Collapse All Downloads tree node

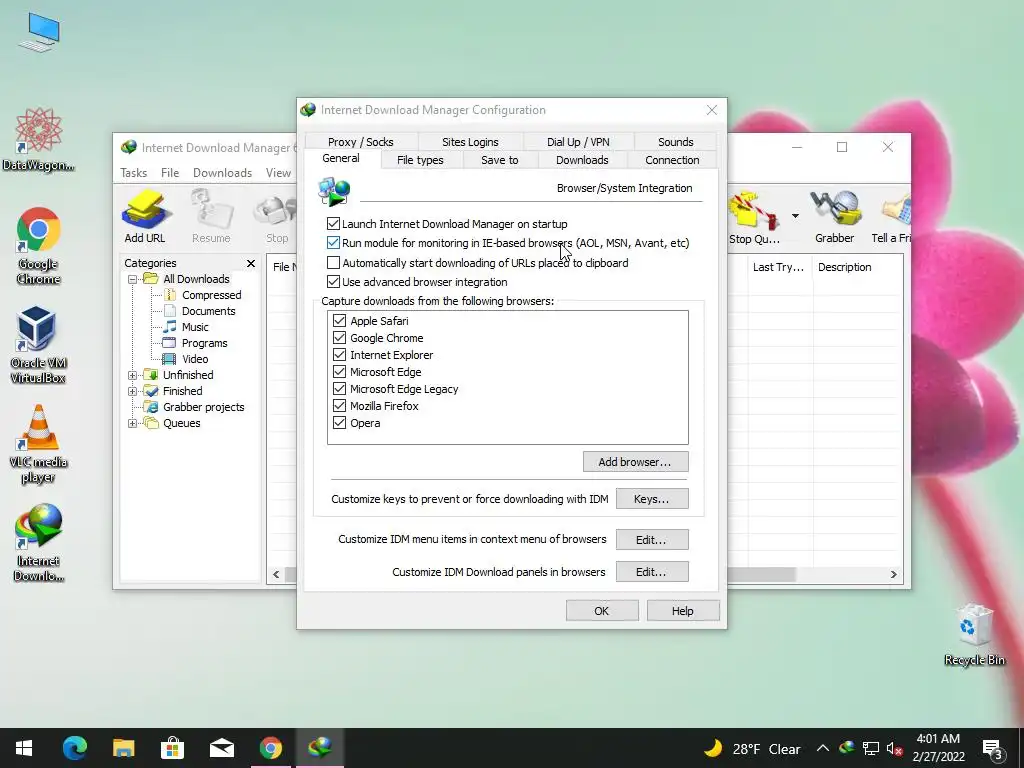pyautogui.click(x=133, y=279)
